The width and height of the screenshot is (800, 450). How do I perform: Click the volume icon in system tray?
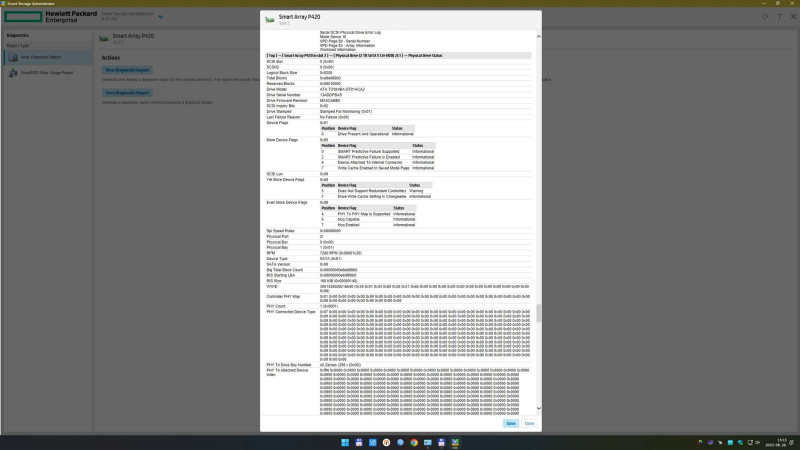[x=758, y=442]
